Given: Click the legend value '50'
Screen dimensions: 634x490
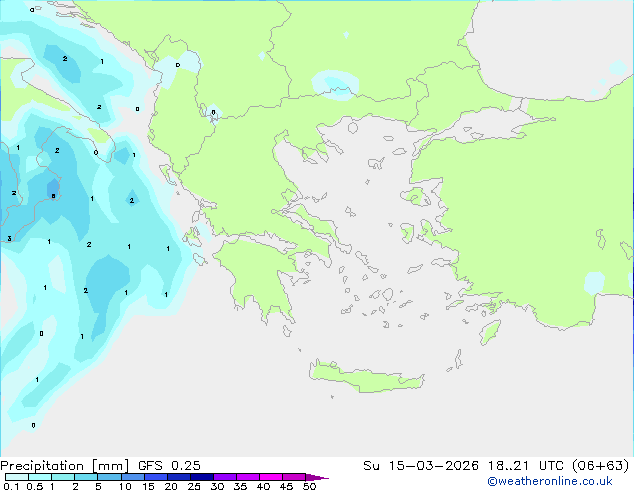Looking at the screenshot, I should (x=310, y=486).
